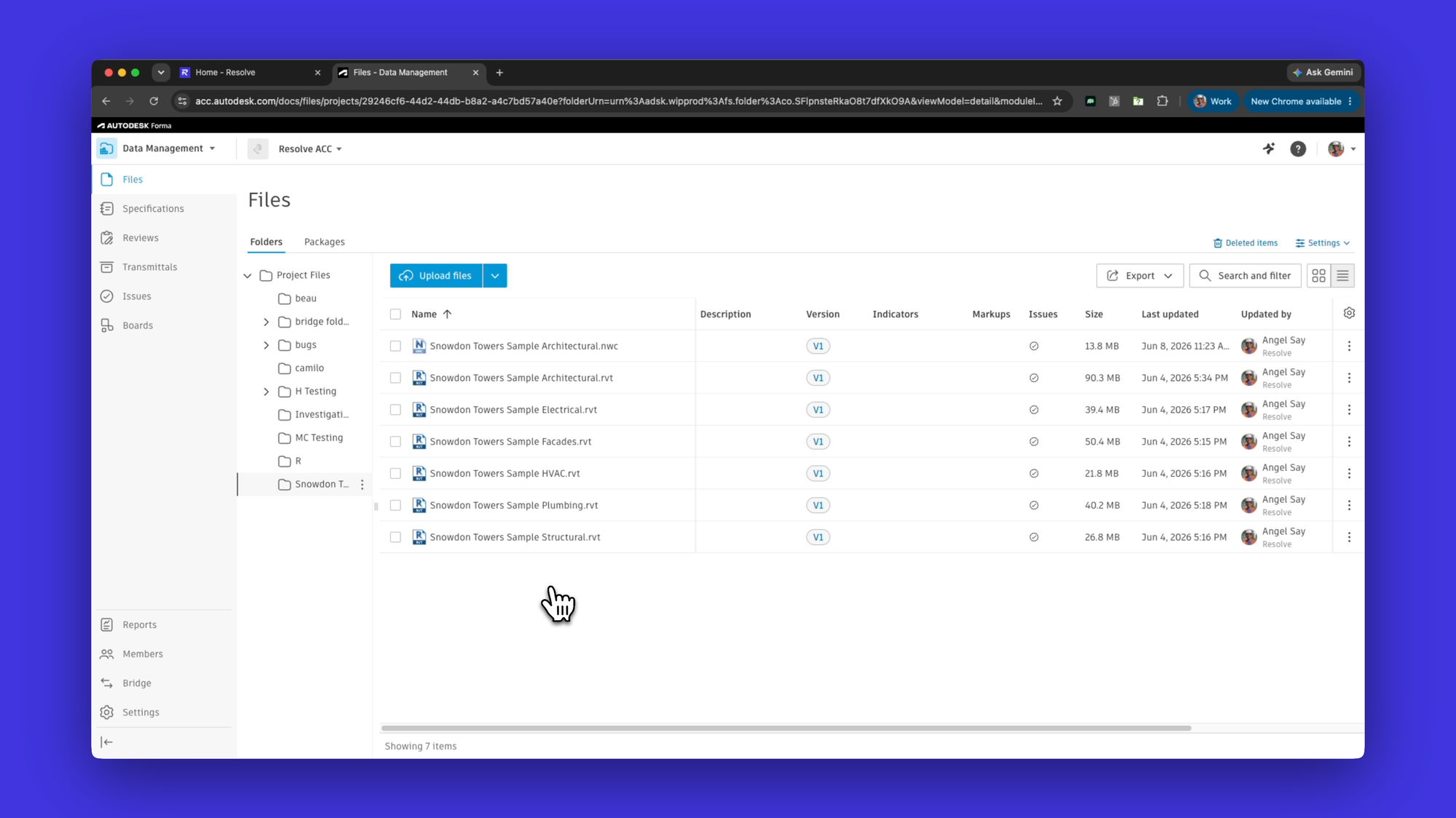Switch to list view
The width and height of the screenshot is (1456, 818).
click(1342, 276)
